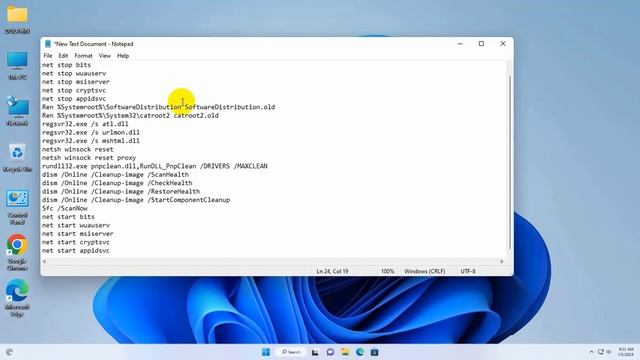Open the Windows Start button
640x360 pixels.
[266, 352]
